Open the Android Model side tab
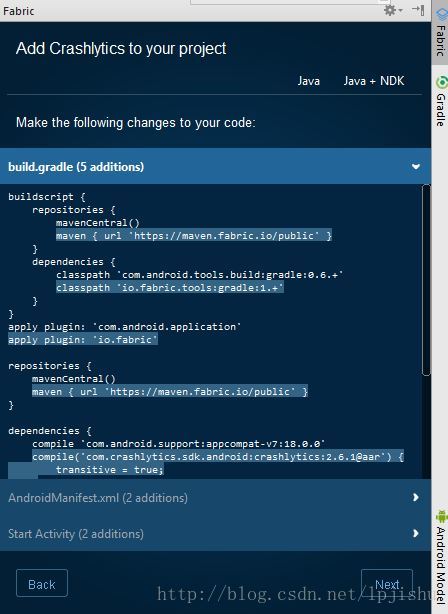Image resolution: width=448 pixels, height=614 pixels. pyautogui.click(x=440, y=556)
